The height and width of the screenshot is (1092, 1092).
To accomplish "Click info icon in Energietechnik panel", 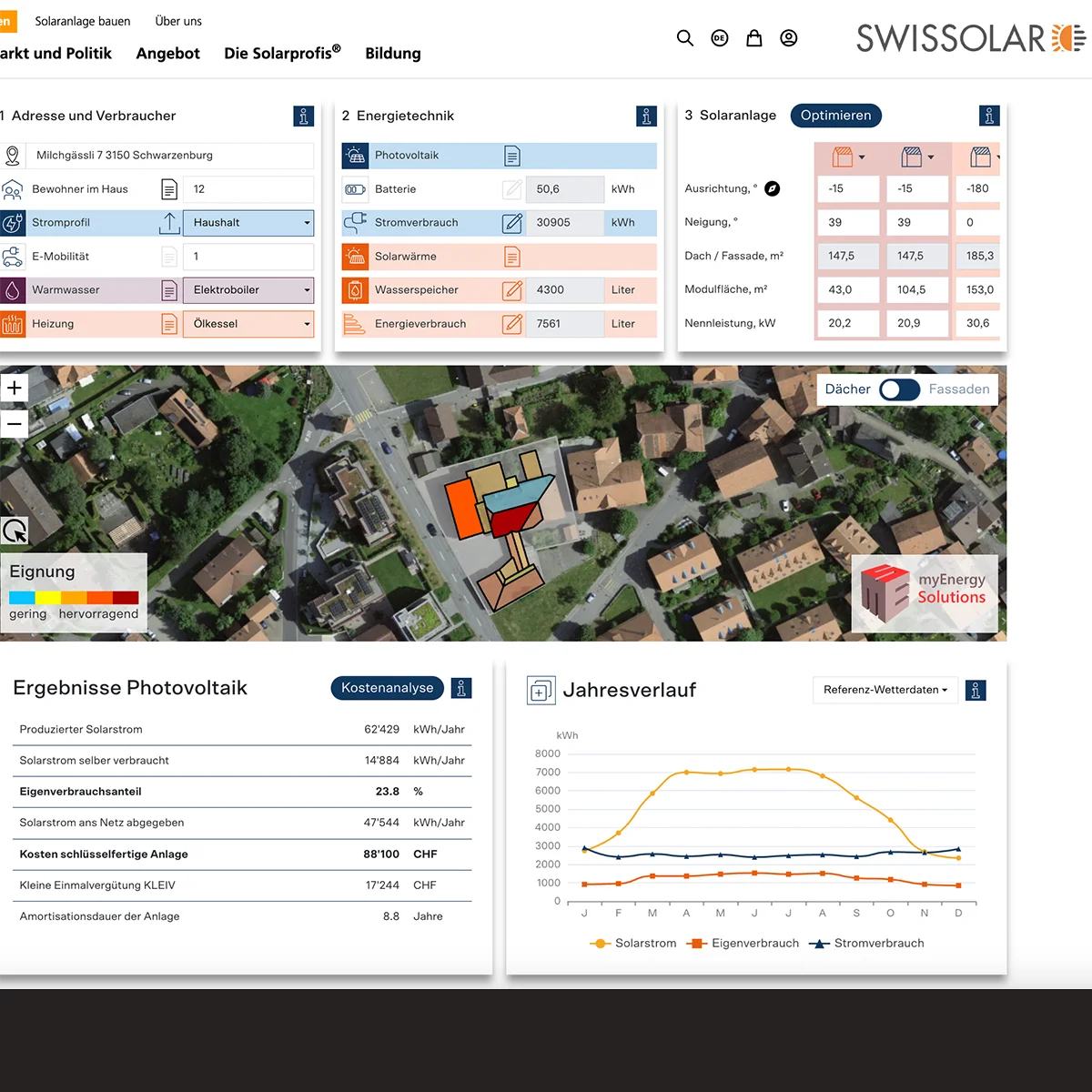I will point(646,116).
